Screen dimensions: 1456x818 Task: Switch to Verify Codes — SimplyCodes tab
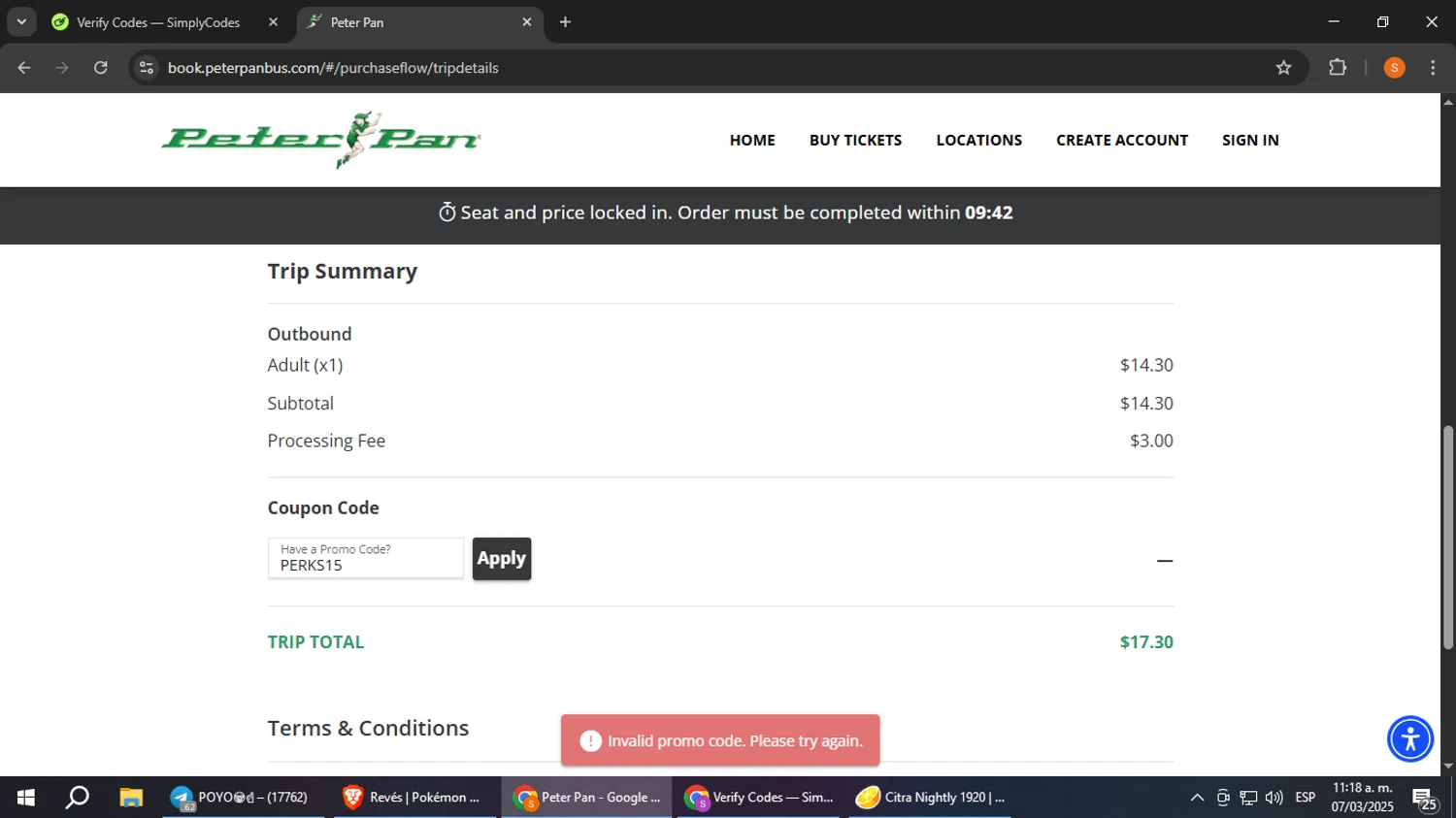tap(158, 22)
